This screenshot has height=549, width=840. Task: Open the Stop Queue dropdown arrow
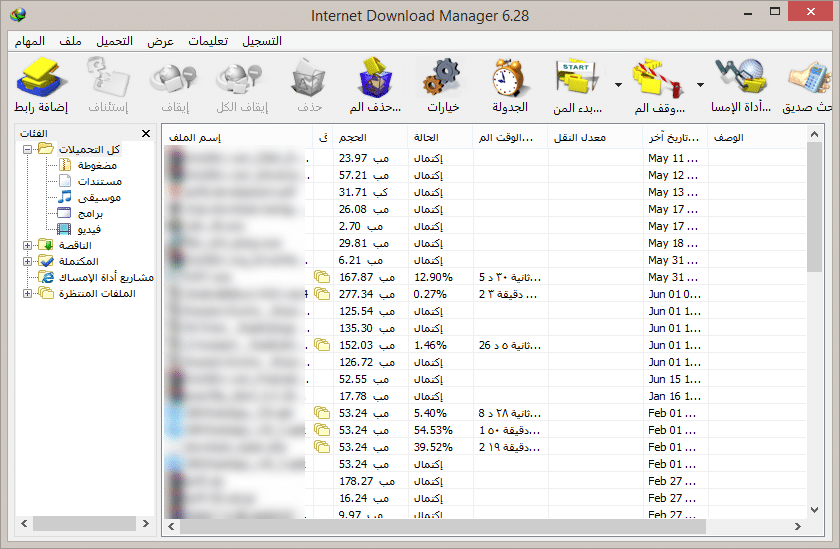(700, 85)
